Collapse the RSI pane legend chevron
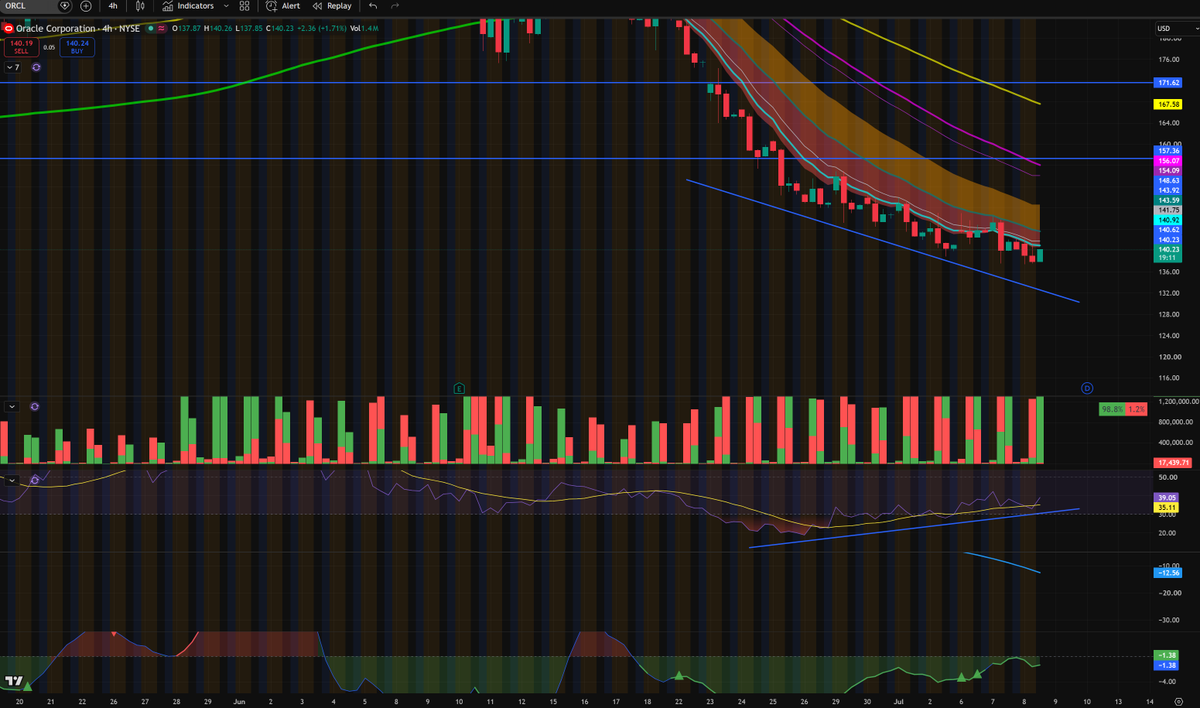Image resolution: width=1200 pixels, height=708 pixels. click(x=12, y=480)
